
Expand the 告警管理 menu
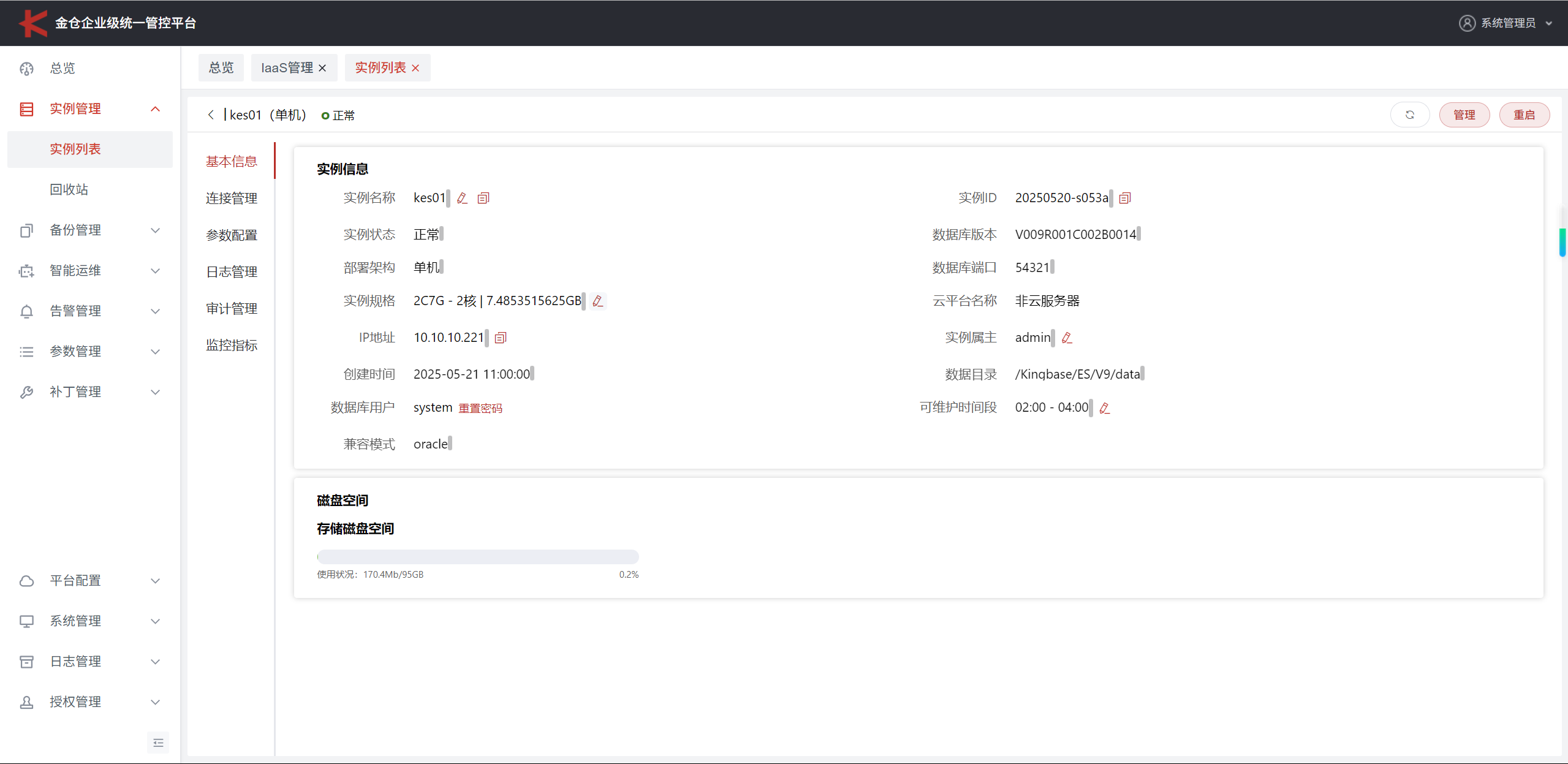coord(156,311)
